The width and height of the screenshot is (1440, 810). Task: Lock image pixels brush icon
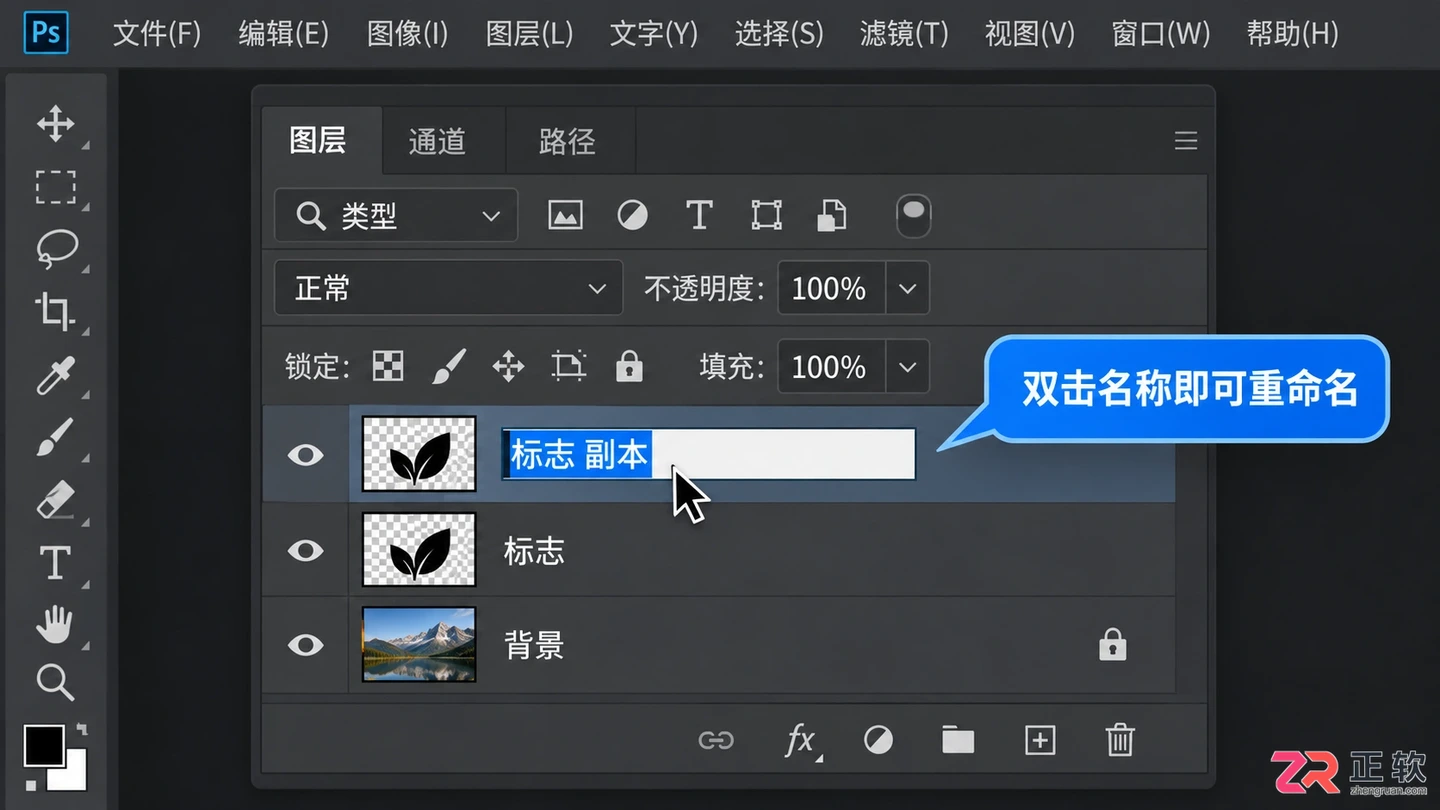pyautogui.click(x=448, y=366)
